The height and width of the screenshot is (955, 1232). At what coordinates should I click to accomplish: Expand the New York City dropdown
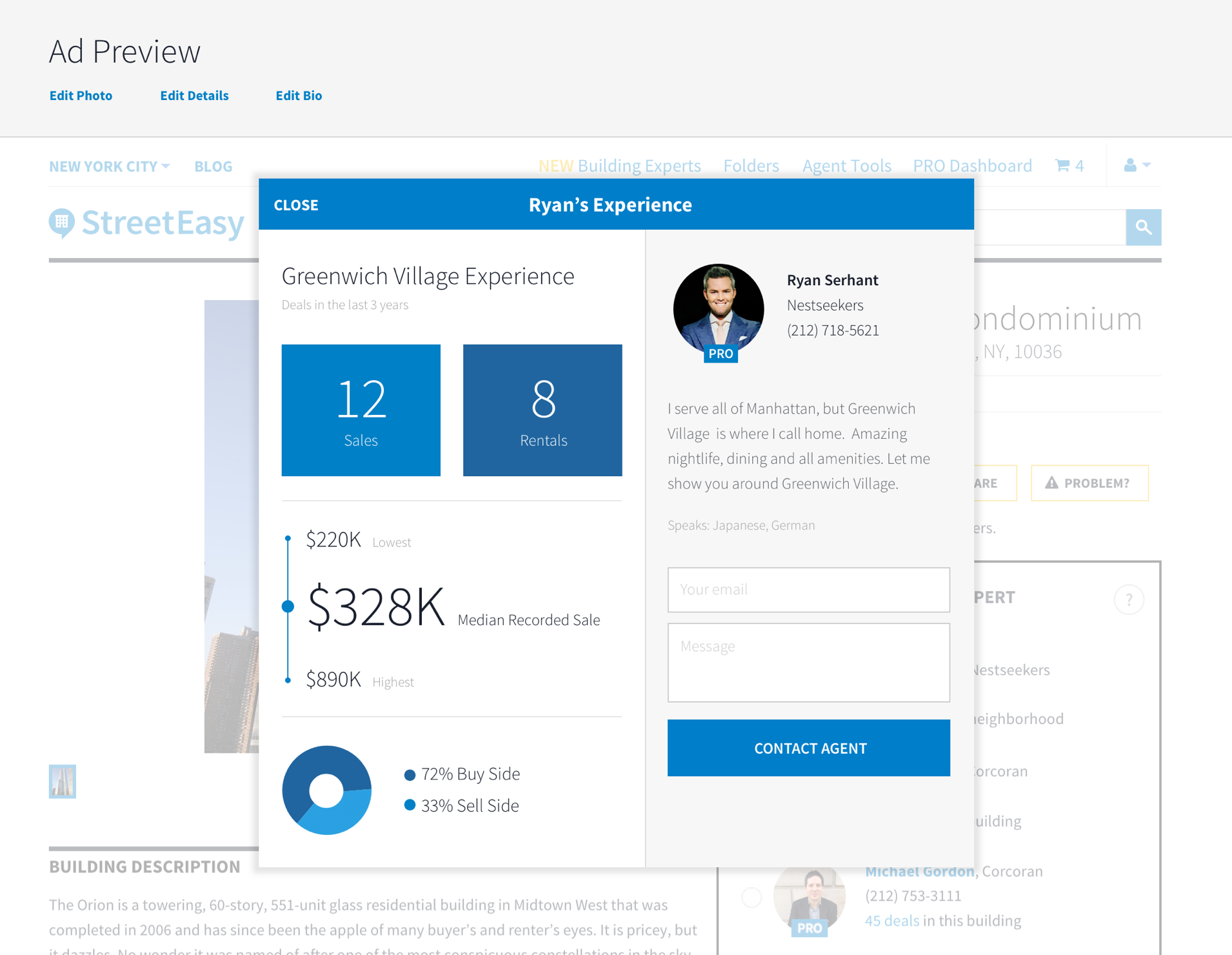pos(110,166)
